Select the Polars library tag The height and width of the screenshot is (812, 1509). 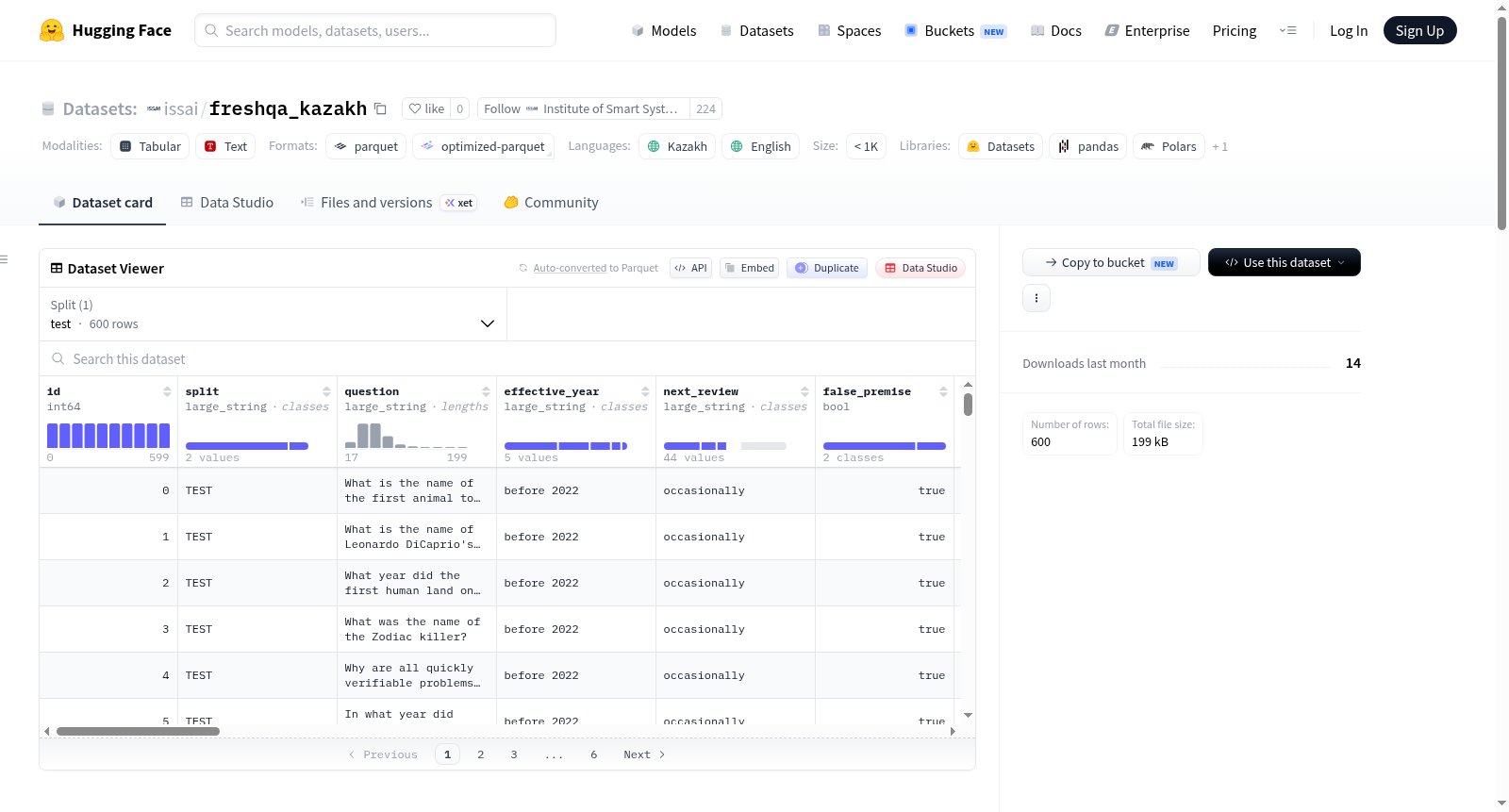click(x=1169, y=146)
